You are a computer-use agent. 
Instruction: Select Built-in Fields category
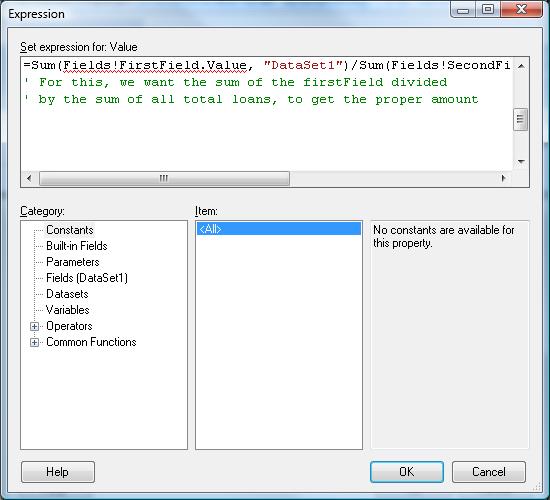[76, 246]
